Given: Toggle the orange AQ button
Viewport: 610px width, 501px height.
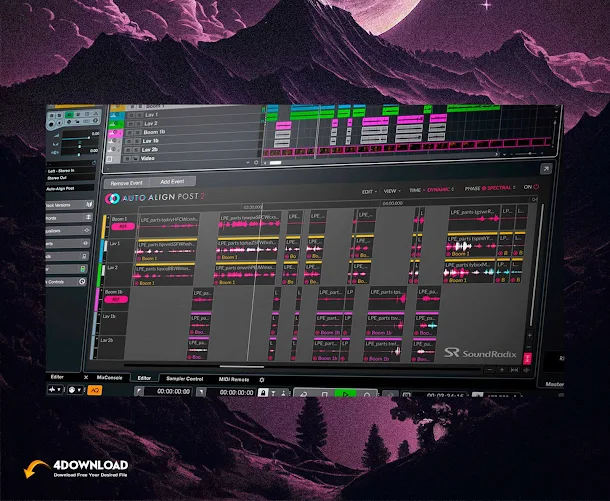Looking at the screenshot, I should pyautogui.click(x=95, y=390).
